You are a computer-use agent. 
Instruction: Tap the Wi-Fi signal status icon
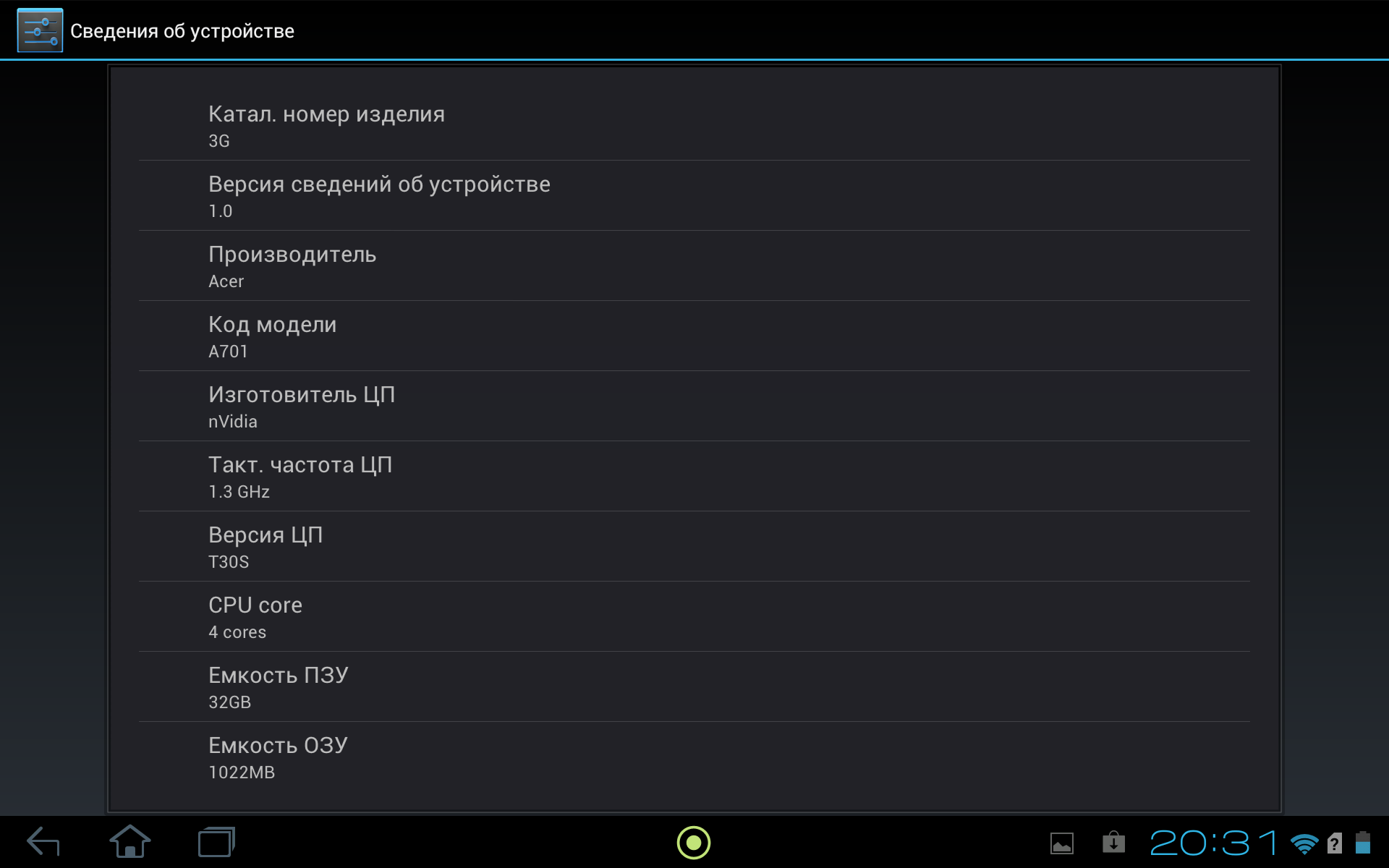click(x=1304, y=843)
